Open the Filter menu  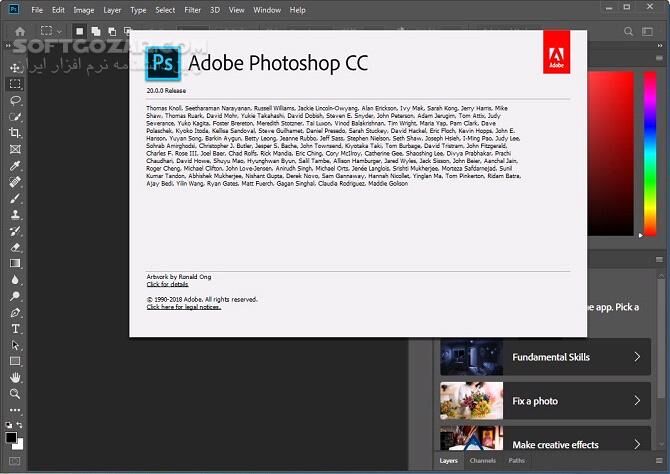pos(192,10)
